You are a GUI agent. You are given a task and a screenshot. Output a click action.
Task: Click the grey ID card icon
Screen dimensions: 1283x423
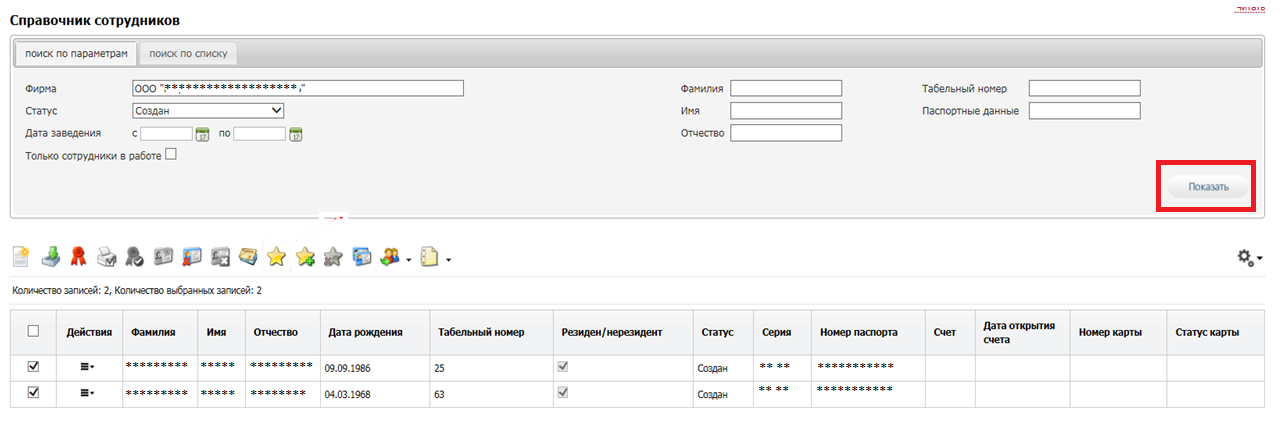tap(164, 257)
